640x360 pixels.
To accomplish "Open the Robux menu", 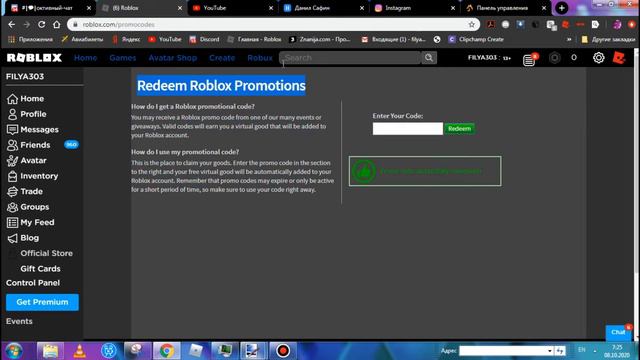I will coord(260,58).
